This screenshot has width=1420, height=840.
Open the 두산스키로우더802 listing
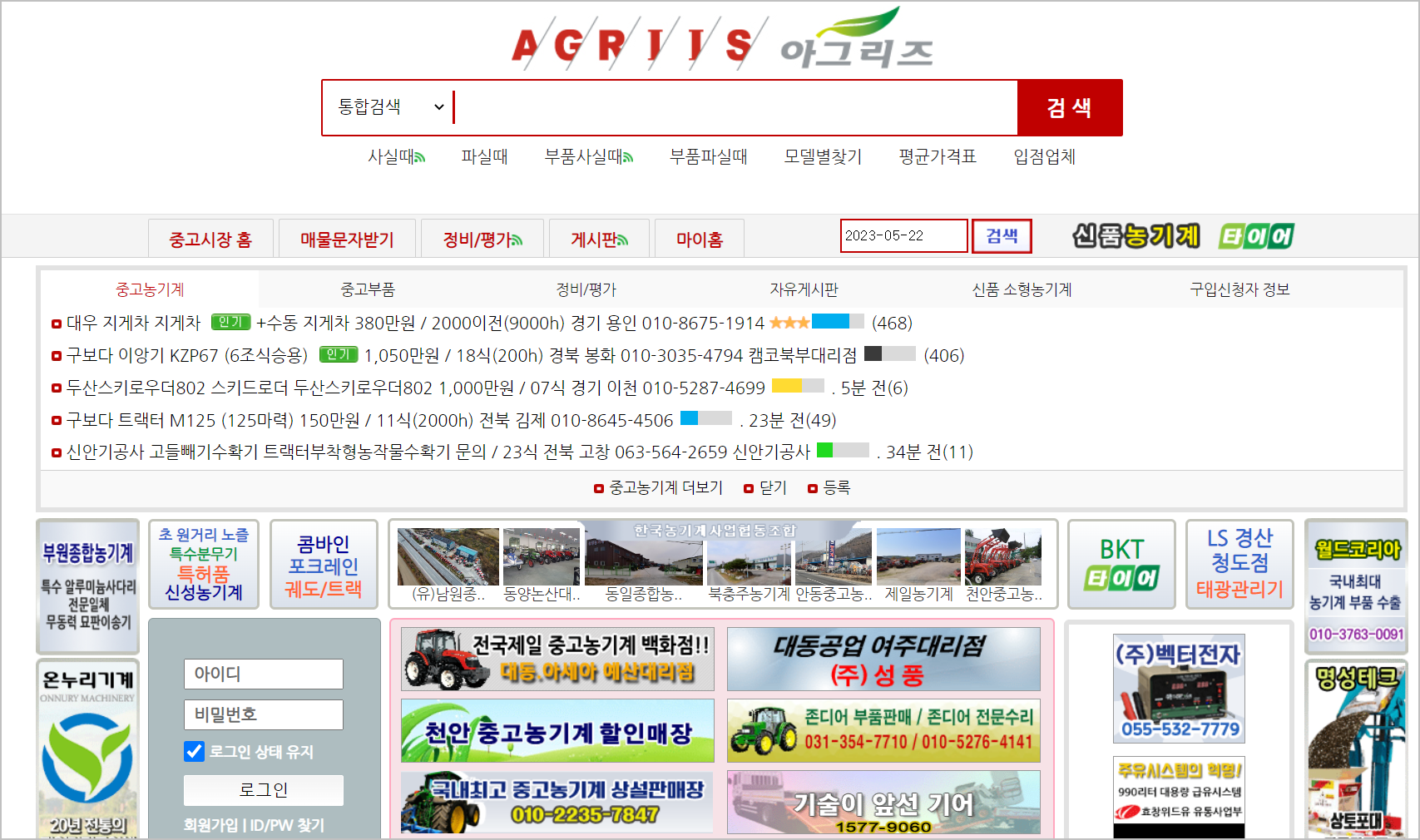416,388
